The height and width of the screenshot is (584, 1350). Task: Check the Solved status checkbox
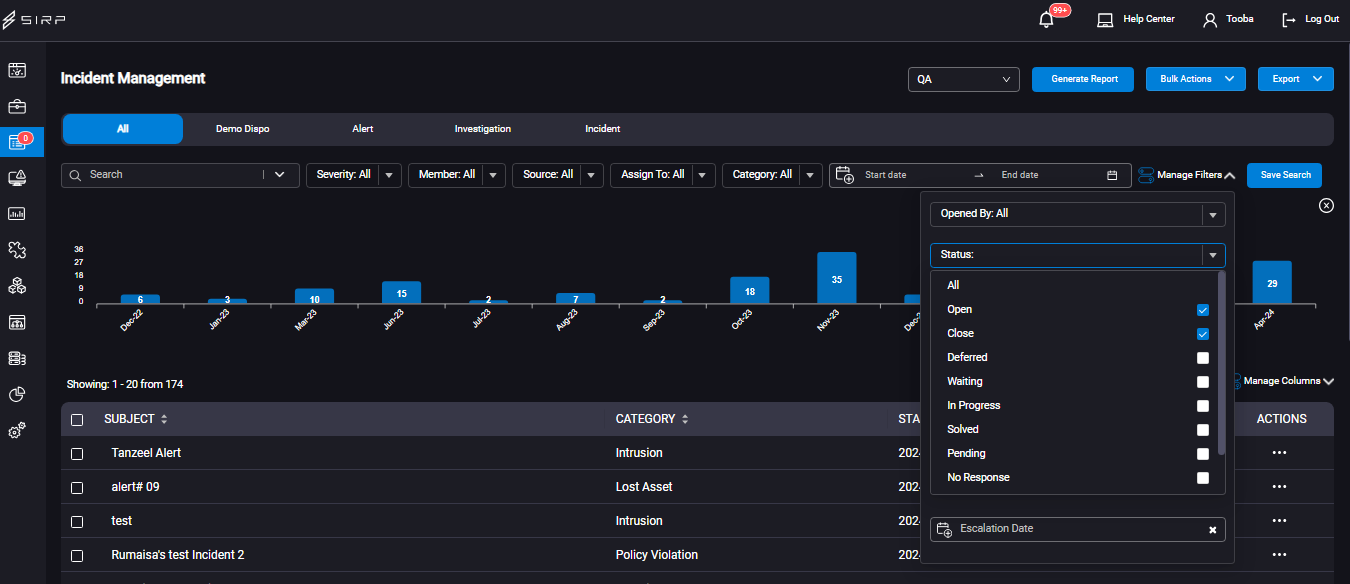coord(1203,430)
